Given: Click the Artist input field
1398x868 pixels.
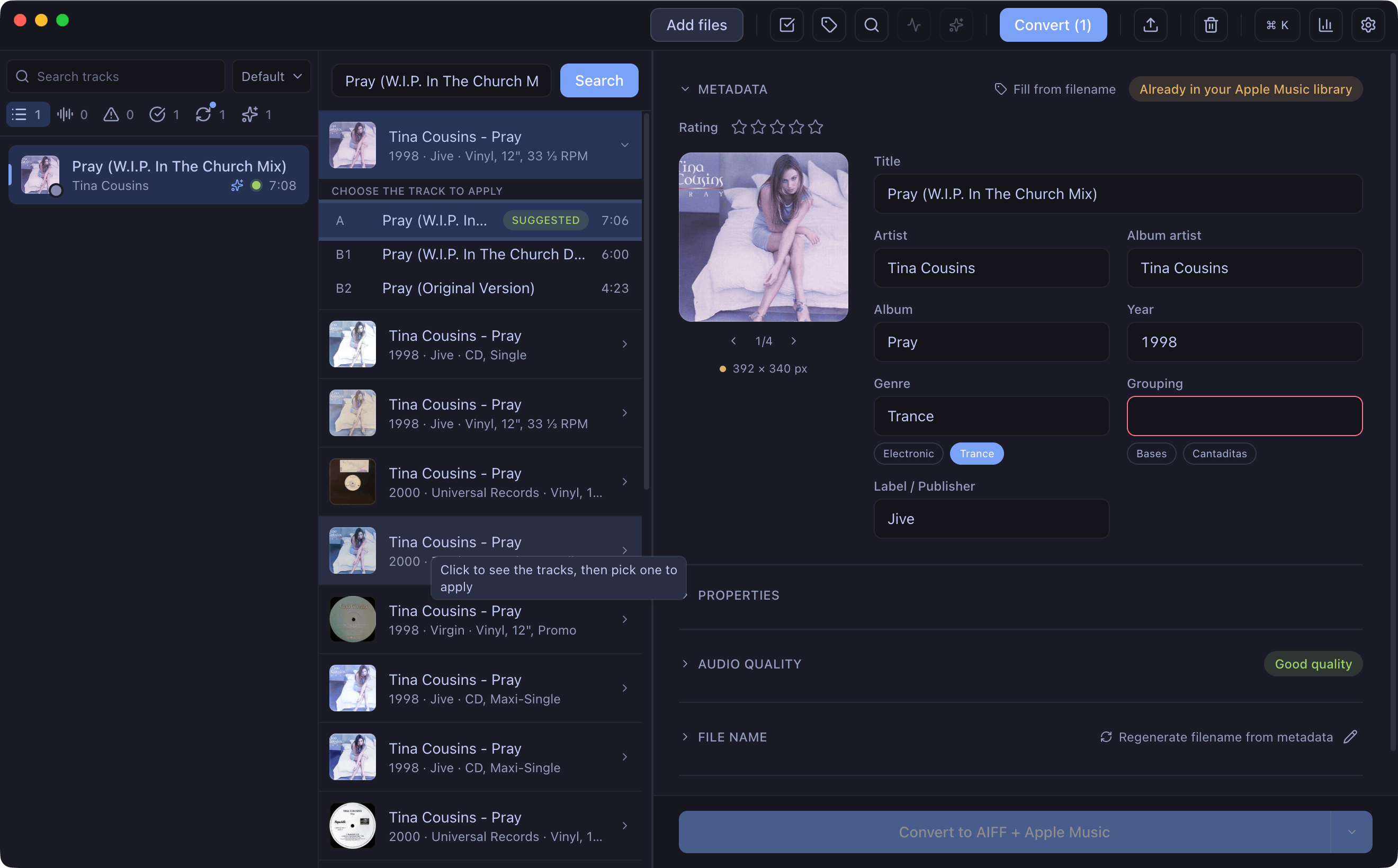Looking at the screenshot, I should click(x=991, y=268).
